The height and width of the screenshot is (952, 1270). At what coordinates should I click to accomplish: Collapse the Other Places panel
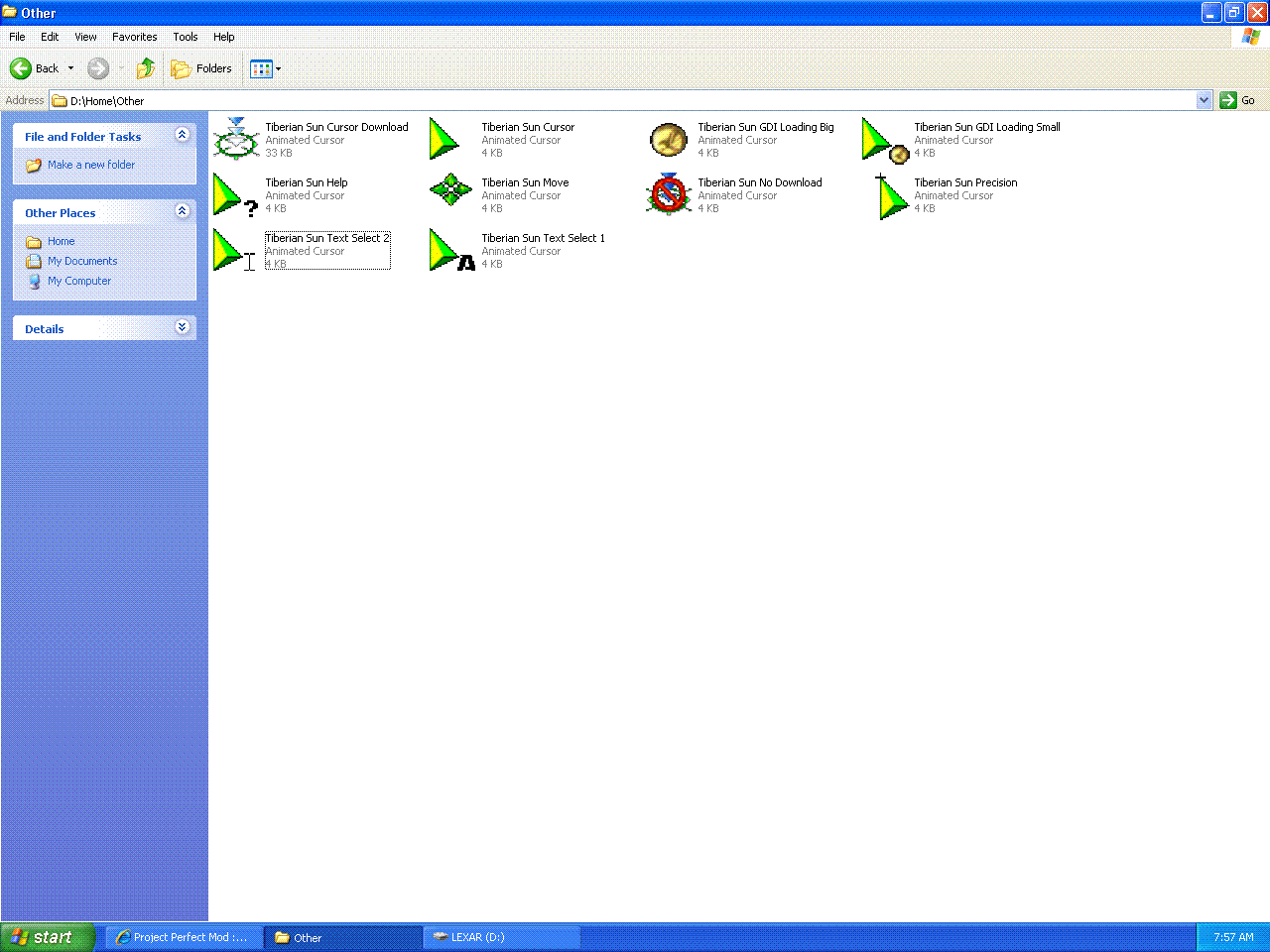(182, 211)
